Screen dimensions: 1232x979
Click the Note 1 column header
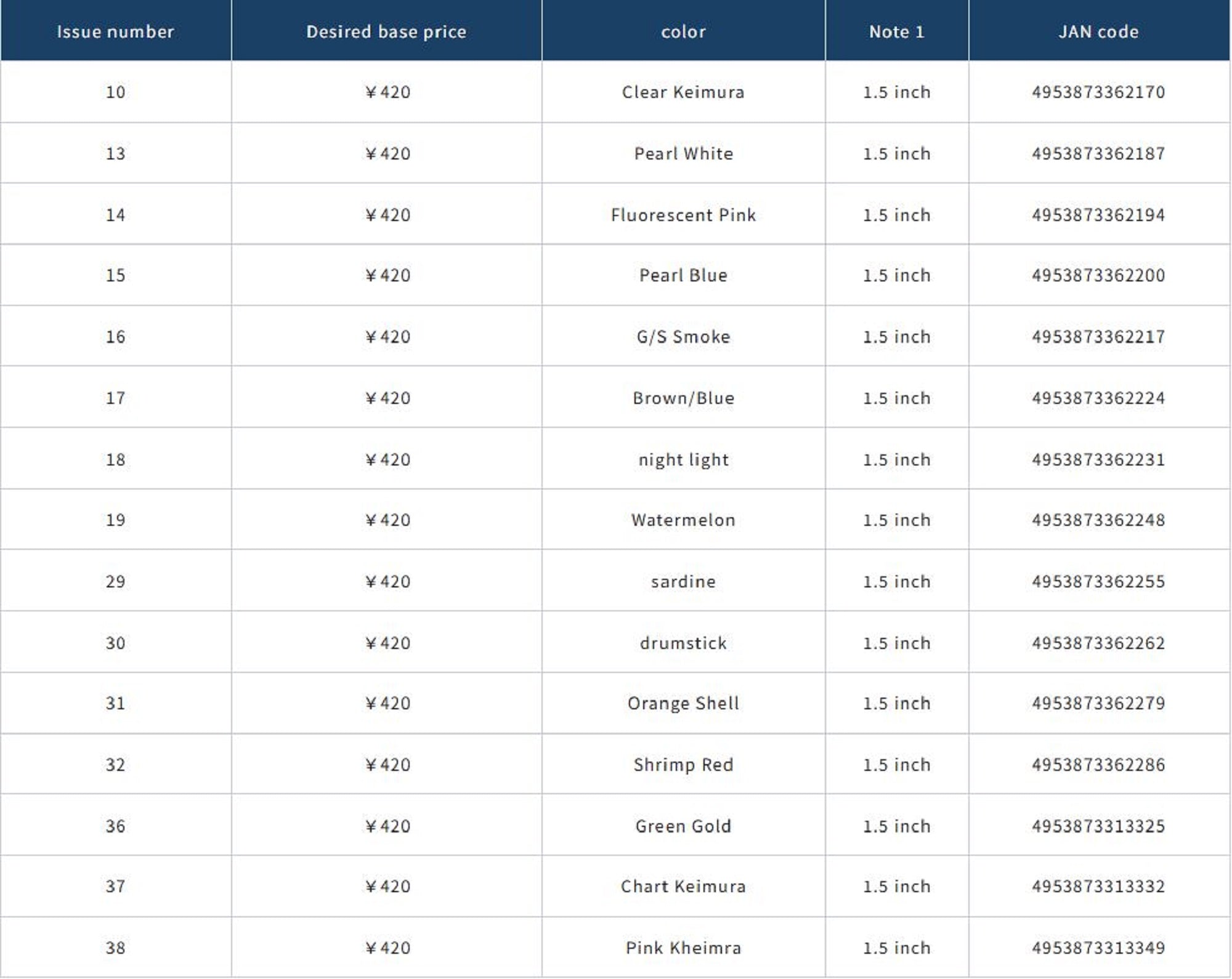click(896, 31)
